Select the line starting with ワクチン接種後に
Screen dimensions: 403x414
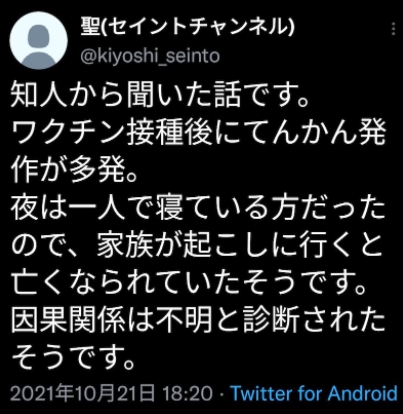[x=199, y=133]
